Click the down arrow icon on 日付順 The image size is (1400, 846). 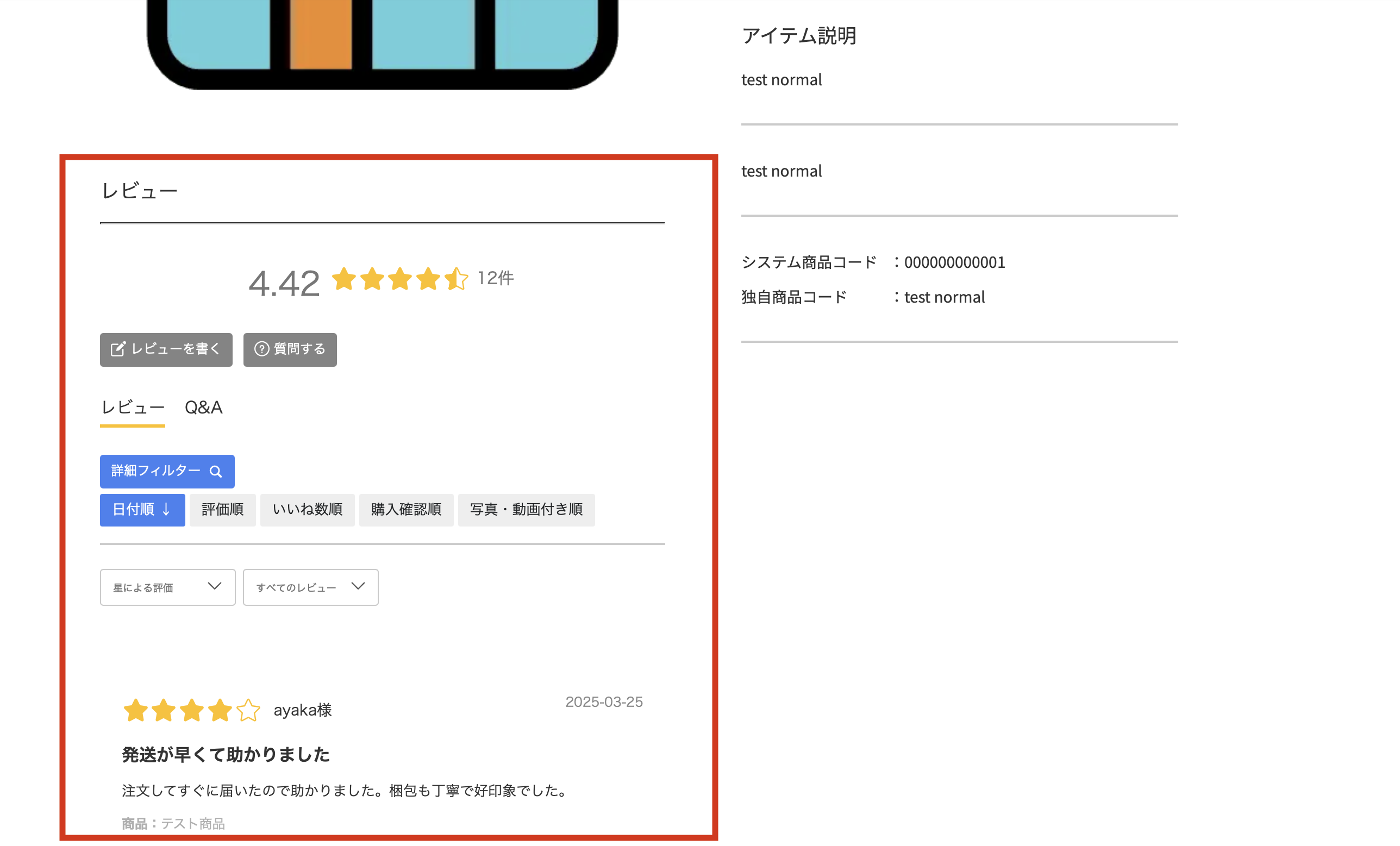click(x=166, y=510)
